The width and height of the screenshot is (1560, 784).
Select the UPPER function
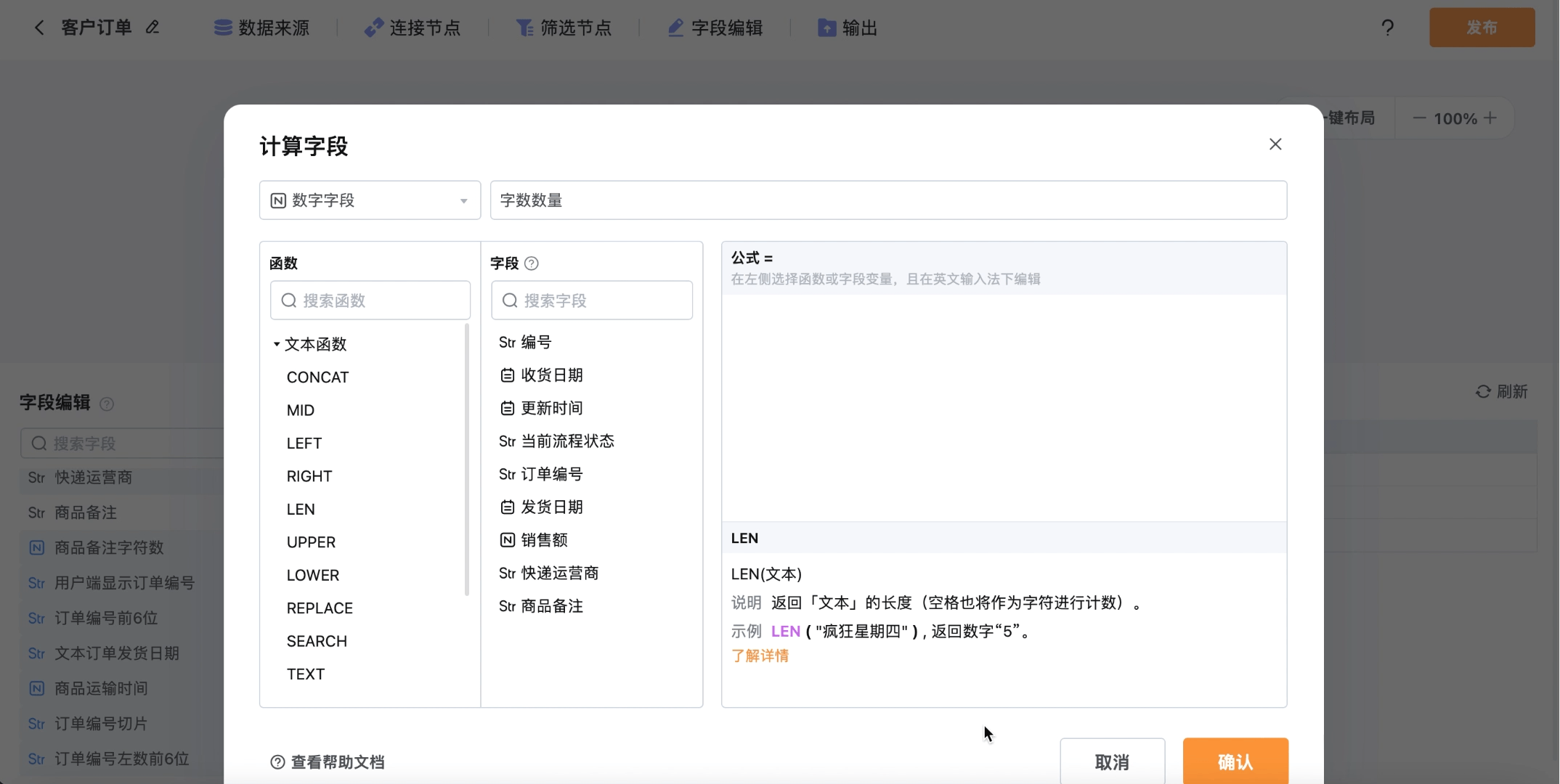point(311,542)
